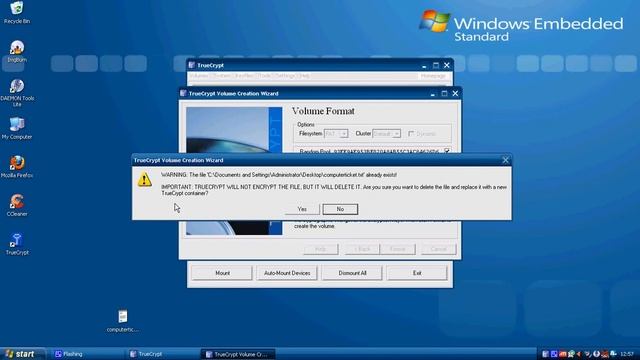The image size is (640, 360).
Task: Toggle the Dynamic checkbox in wizard
Action: (411, 133)
